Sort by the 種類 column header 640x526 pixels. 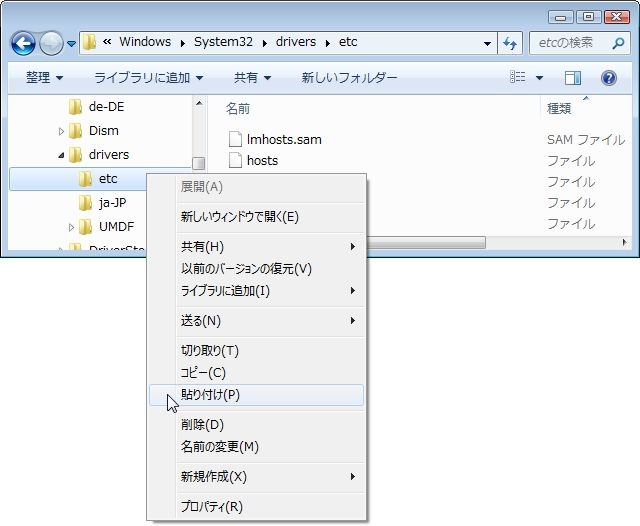click(559, 109)
